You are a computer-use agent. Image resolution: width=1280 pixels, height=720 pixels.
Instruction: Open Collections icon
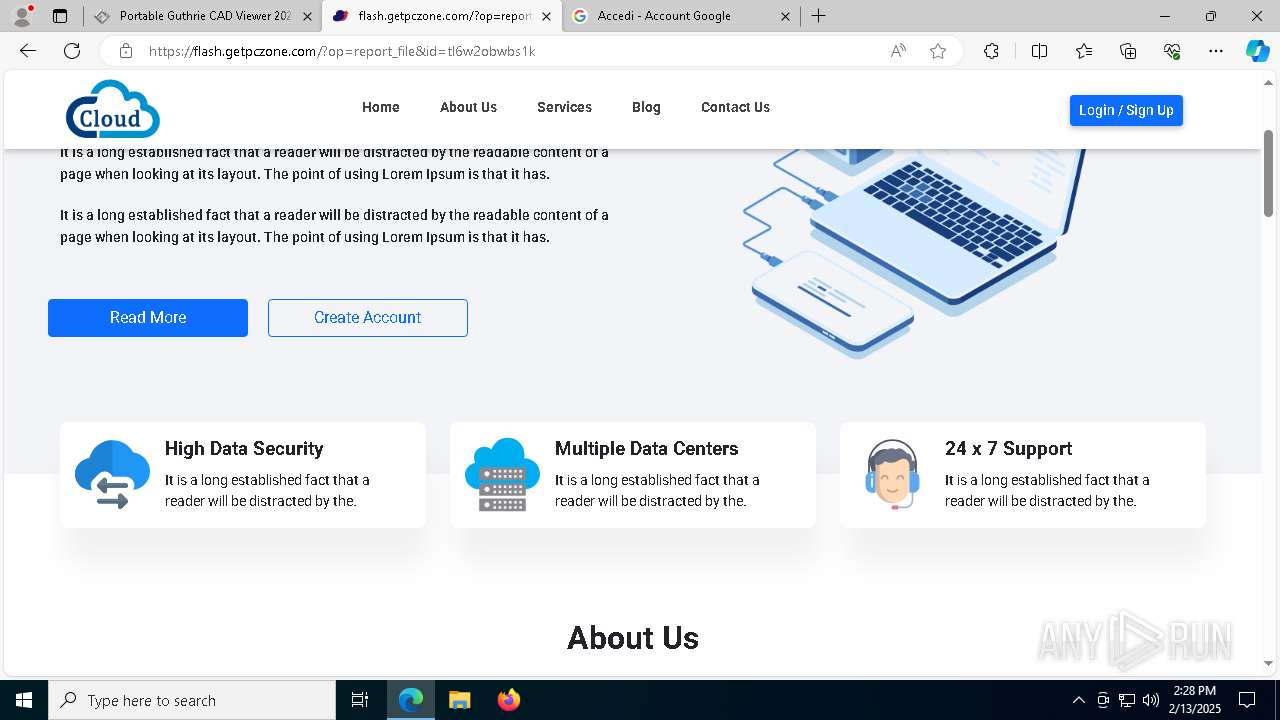1128,51
